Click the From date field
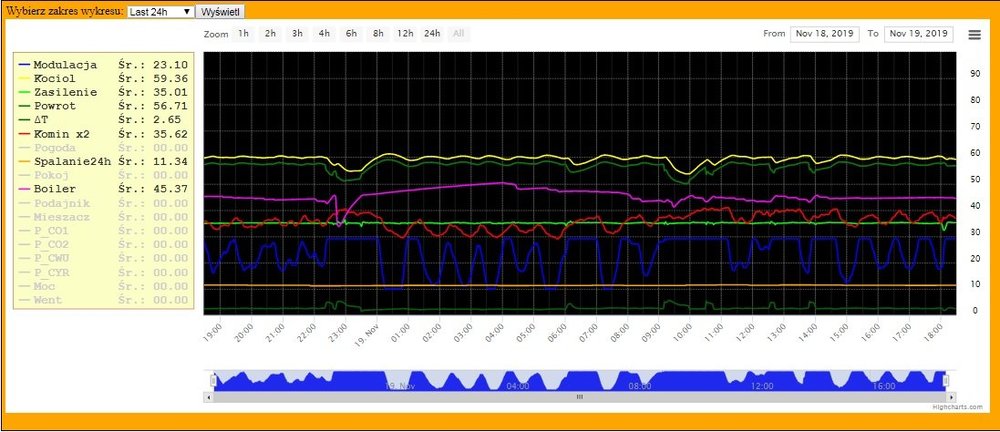 point(825,34)
